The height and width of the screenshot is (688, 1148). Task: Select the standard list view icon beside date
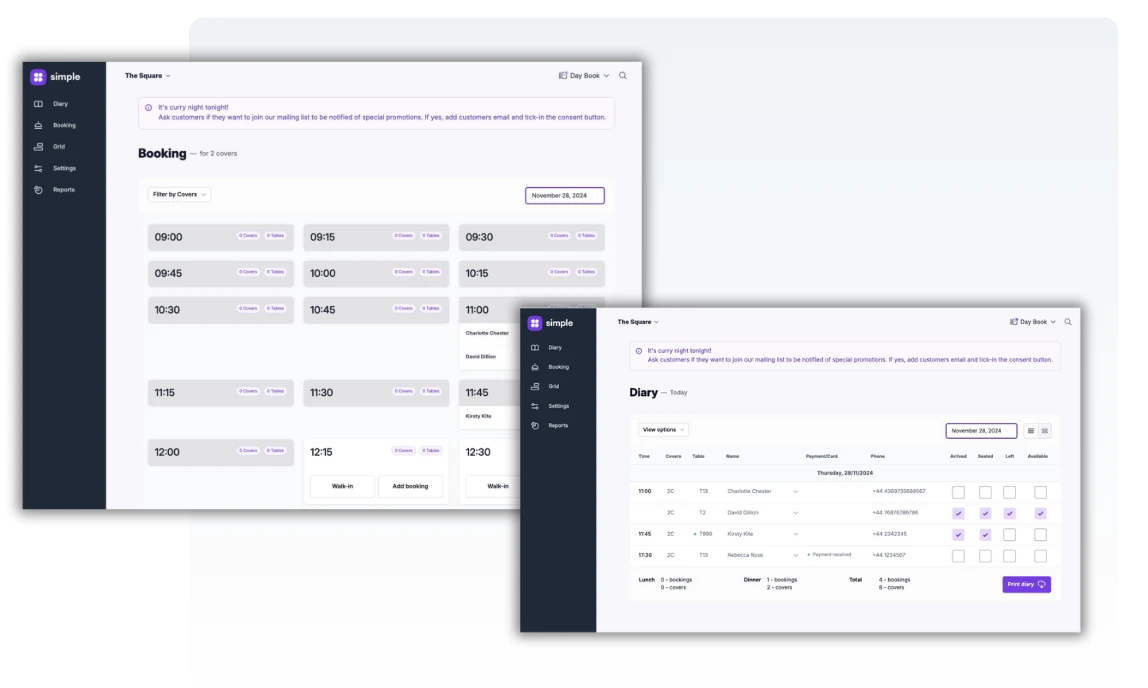pos(1031,431)
